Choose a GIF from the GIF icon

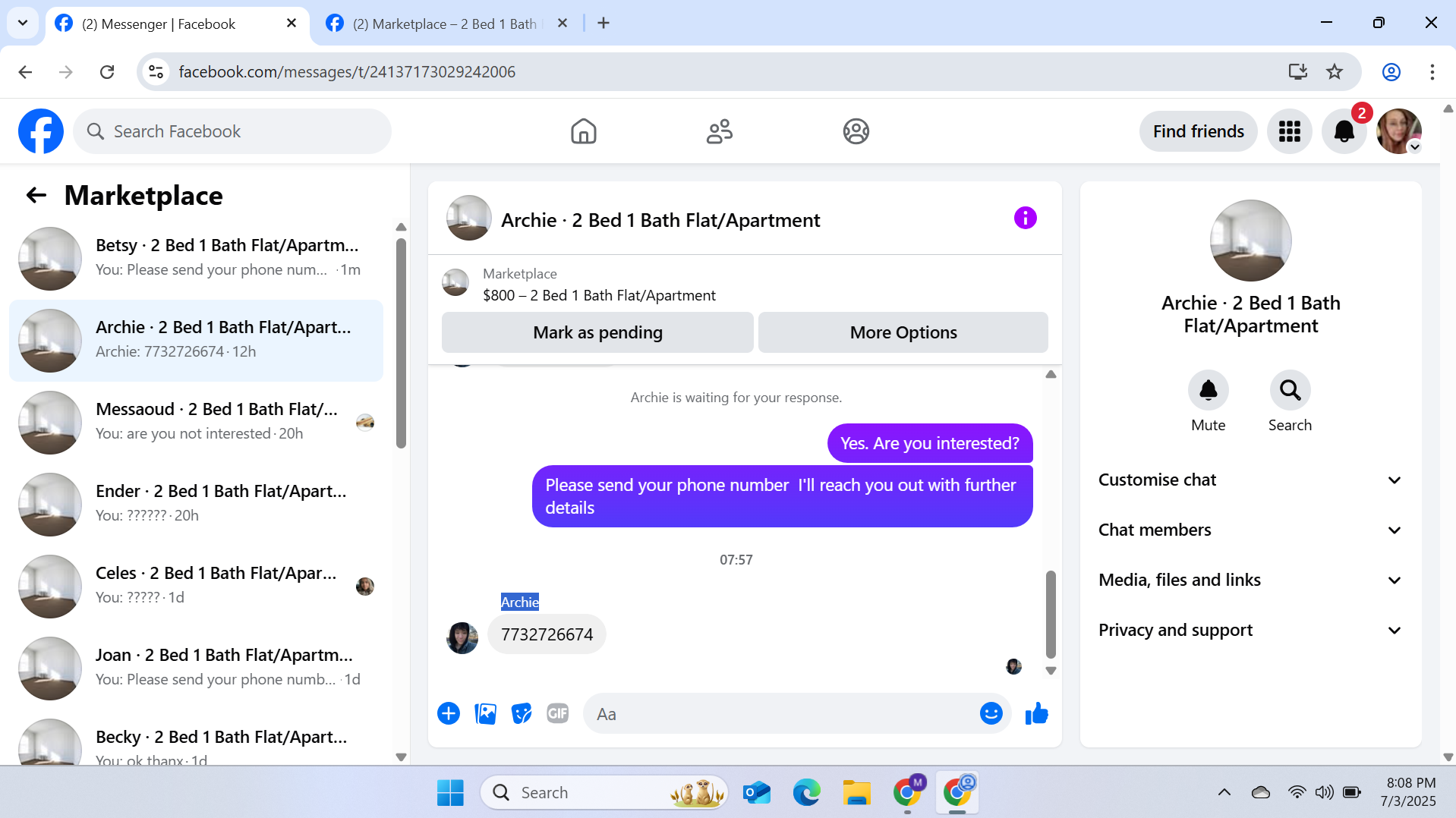pos(558,713)
